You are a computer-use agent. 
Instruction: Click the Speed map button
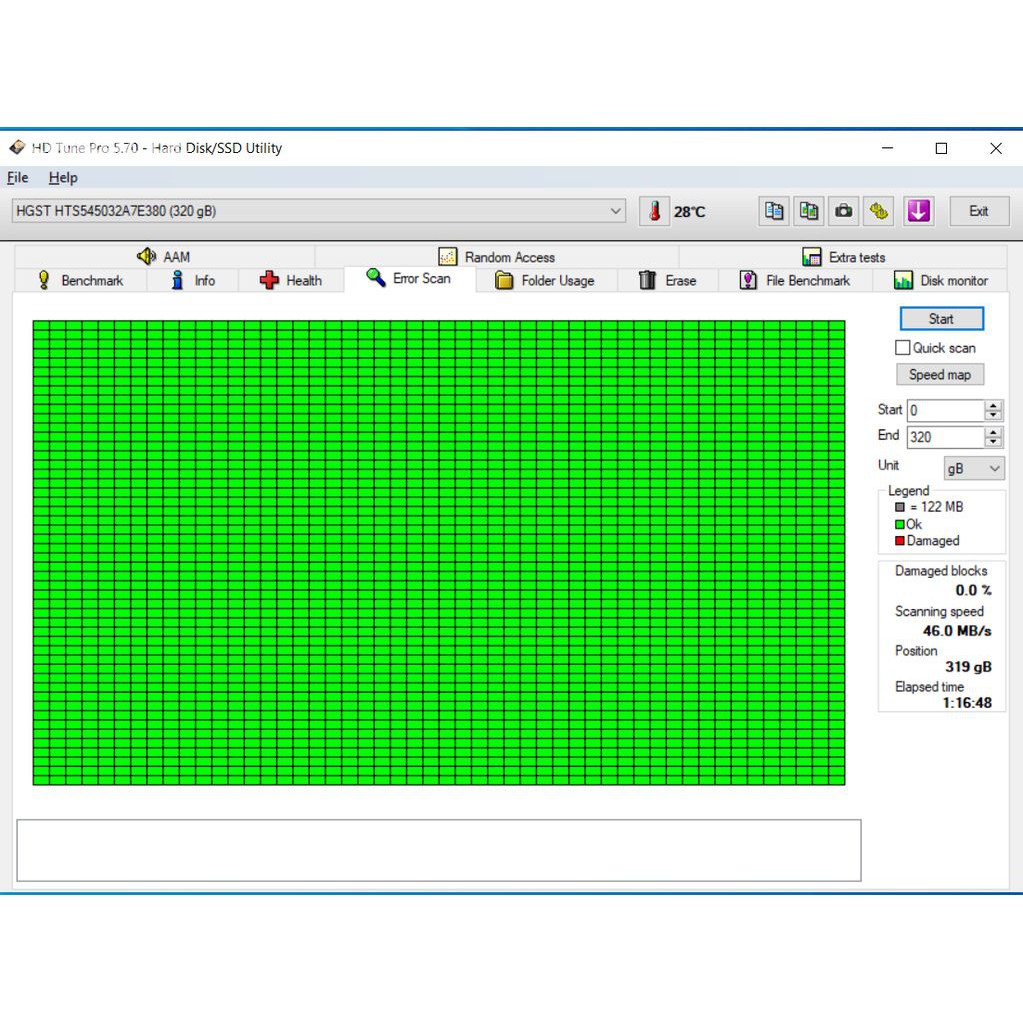click(x=940, y=375)
